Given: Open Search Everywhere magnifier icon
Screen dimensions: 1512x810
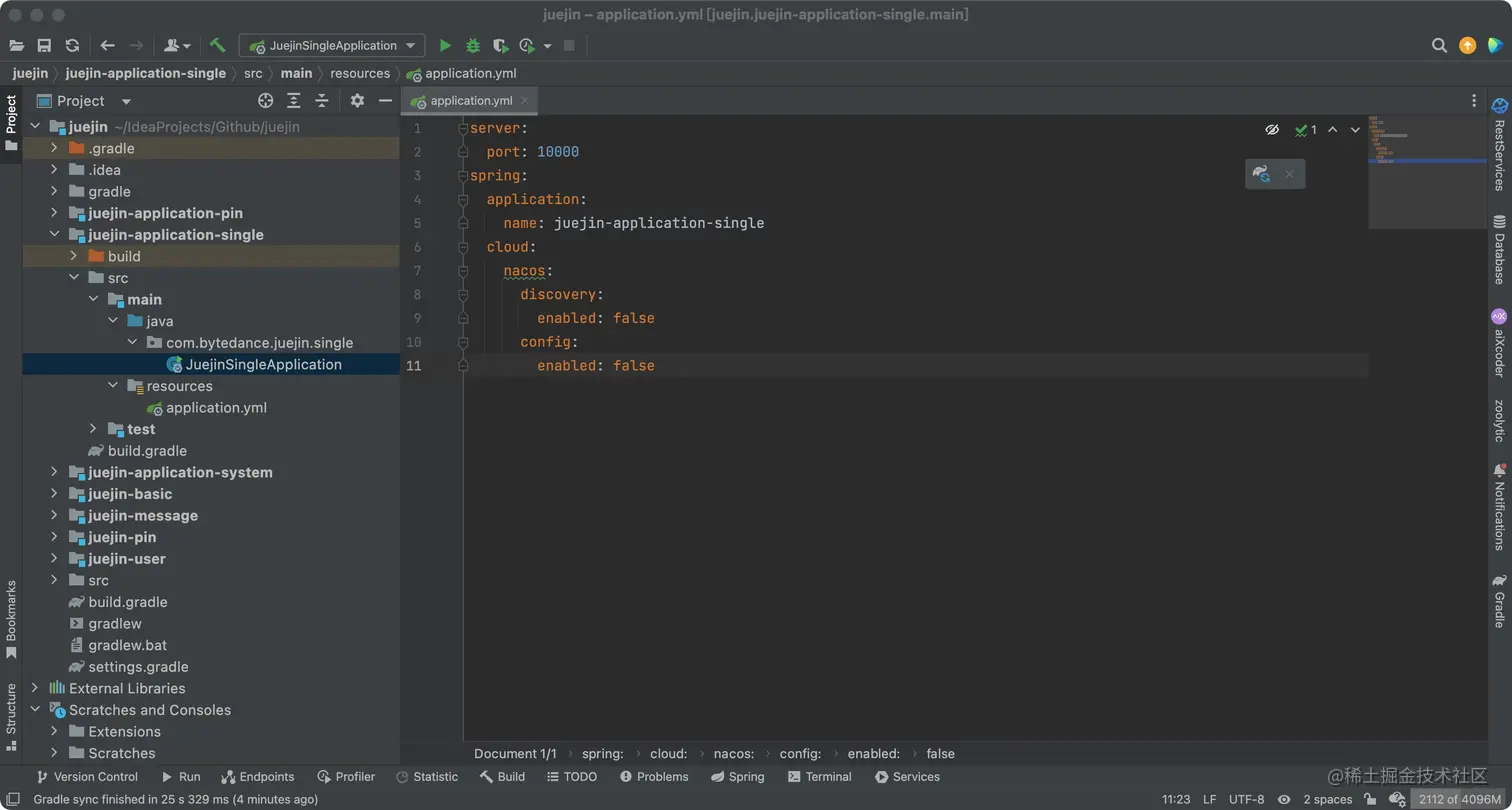Looking at the screenshot, I should point(1439,46).
